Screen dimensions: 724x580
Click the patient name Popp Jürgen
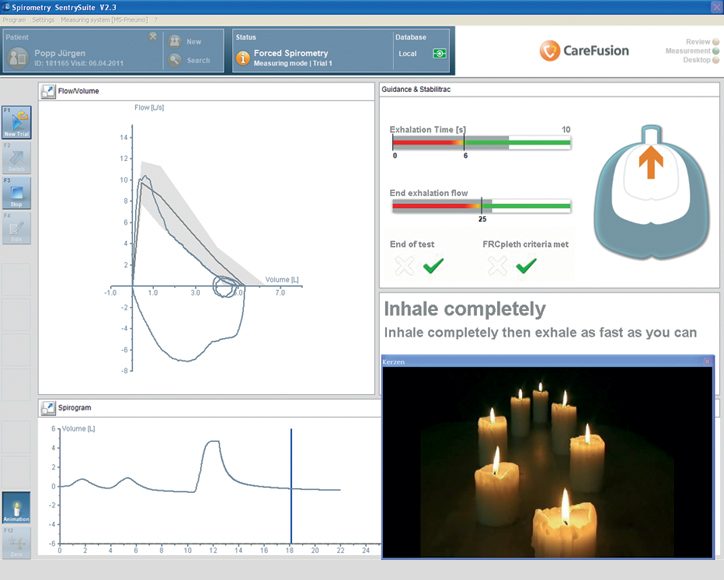click(60, 53)
